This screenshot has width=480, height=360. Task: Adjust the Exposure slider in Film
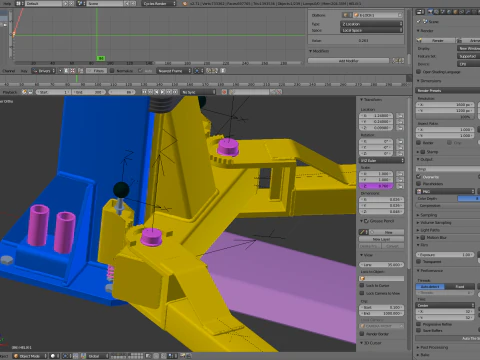point(445,255)
